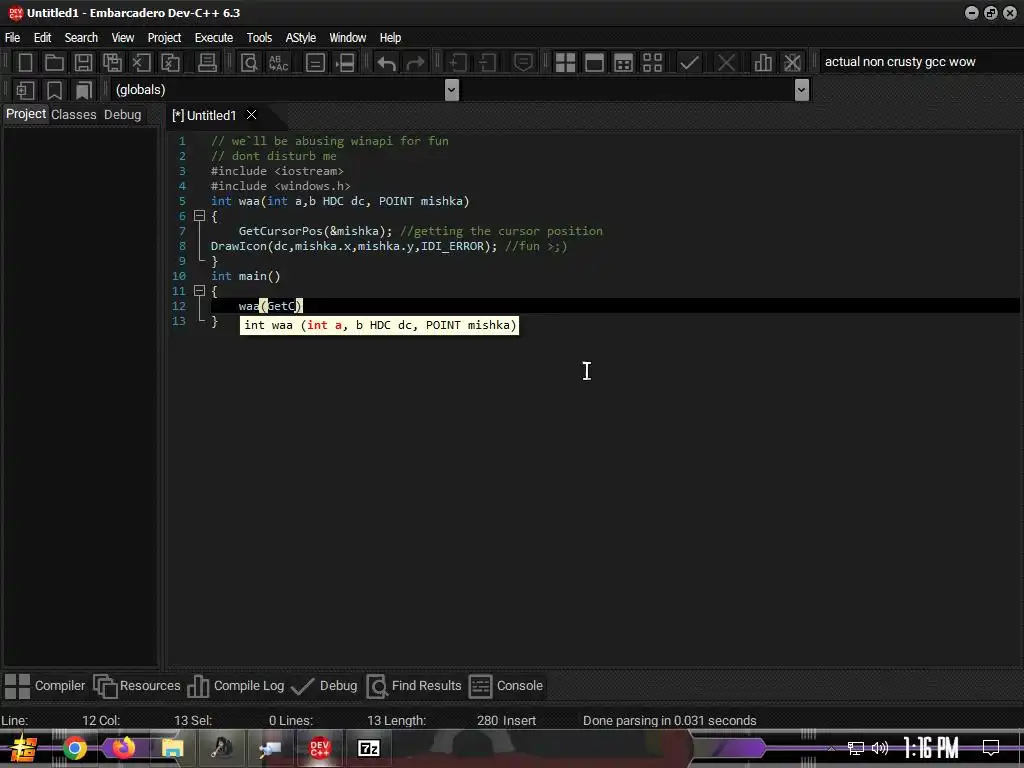Switch to the Debug sidebar tab

[x=123, y=115]
